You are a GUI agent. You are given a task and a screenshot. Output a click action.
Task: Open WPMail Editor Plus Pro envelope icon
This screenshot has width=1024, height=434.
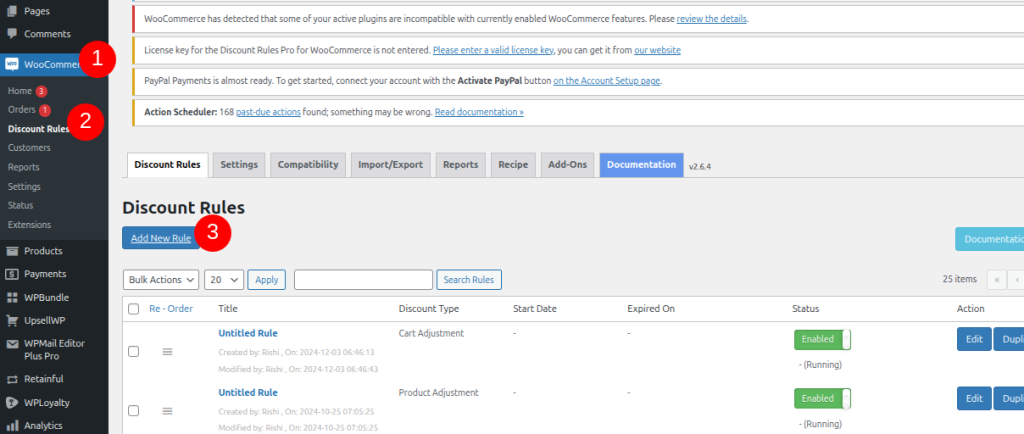[12, 344]
